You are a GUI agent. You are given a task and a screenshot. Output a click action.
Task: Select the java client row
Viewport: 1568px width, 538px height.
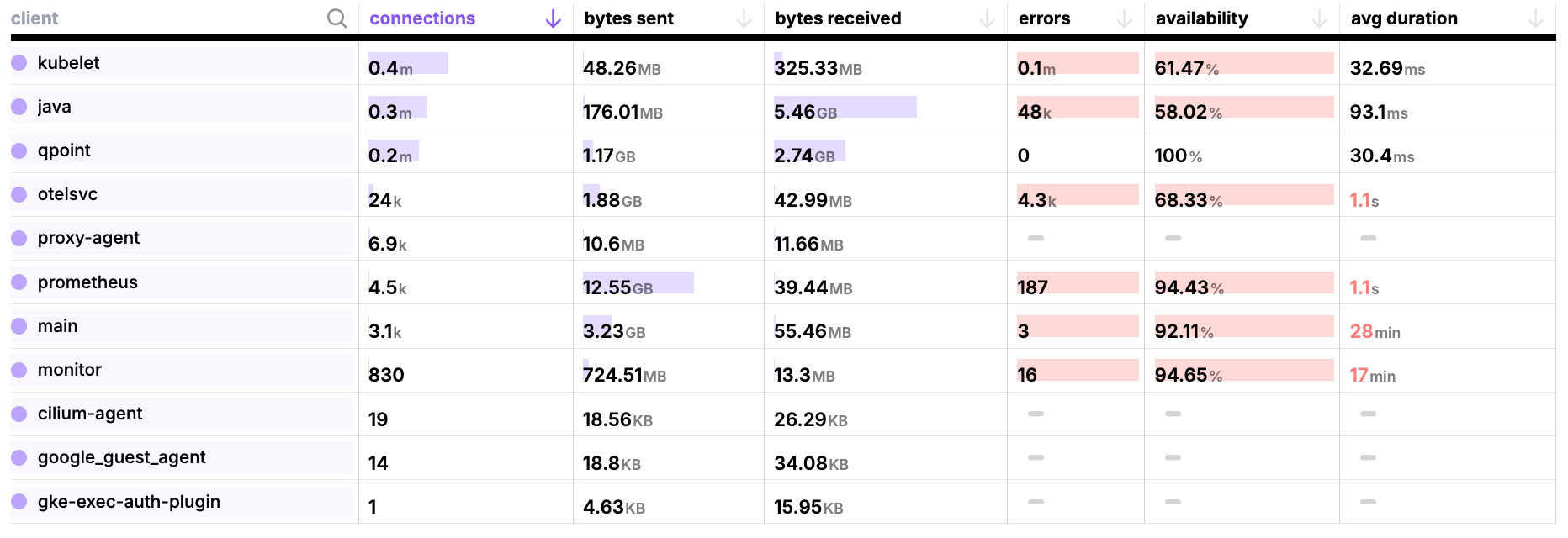pos(55,107)
